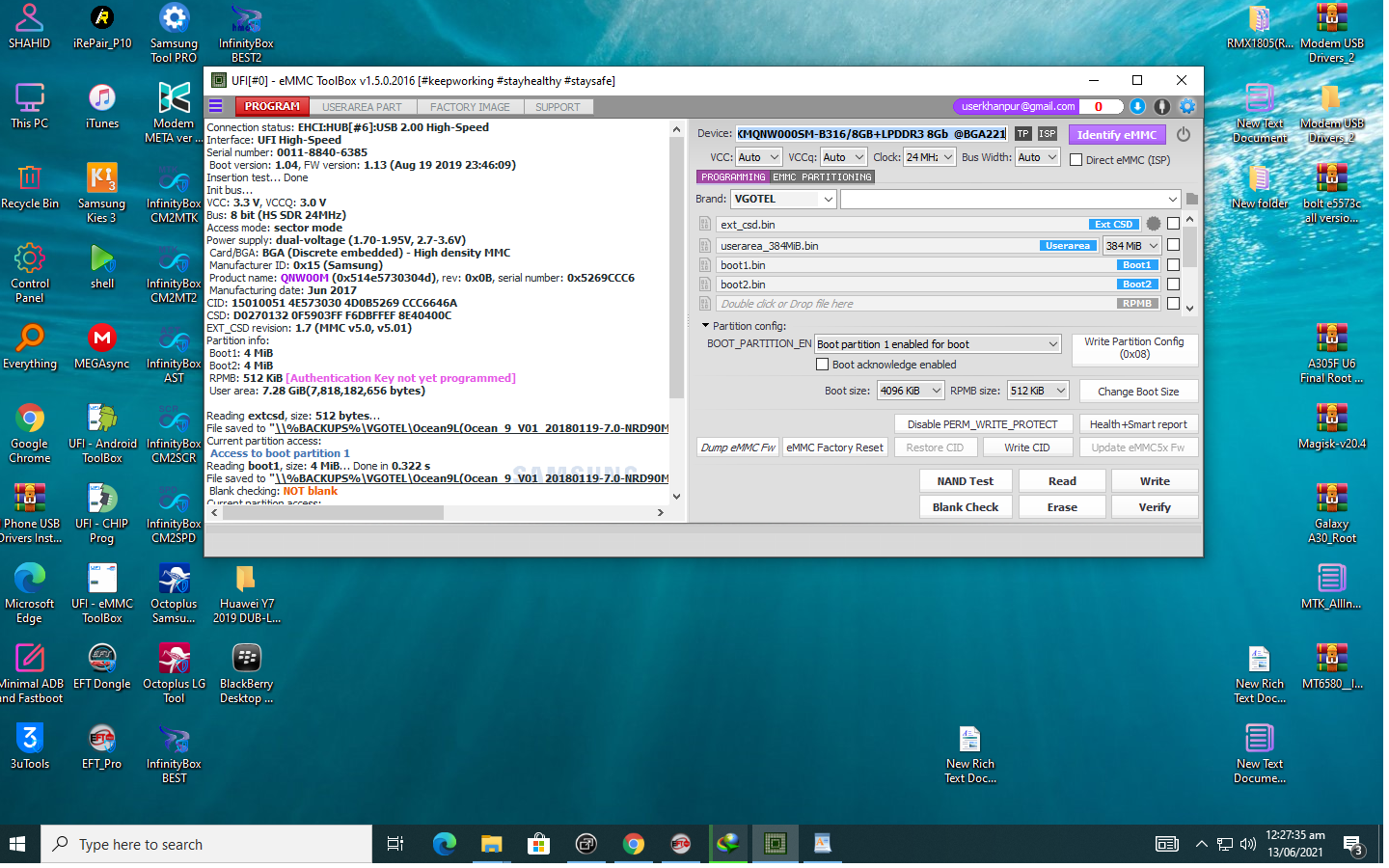Enable Boot acknowledge enabled checkbox
This screenshot has width=1389, height=868.
823,365
